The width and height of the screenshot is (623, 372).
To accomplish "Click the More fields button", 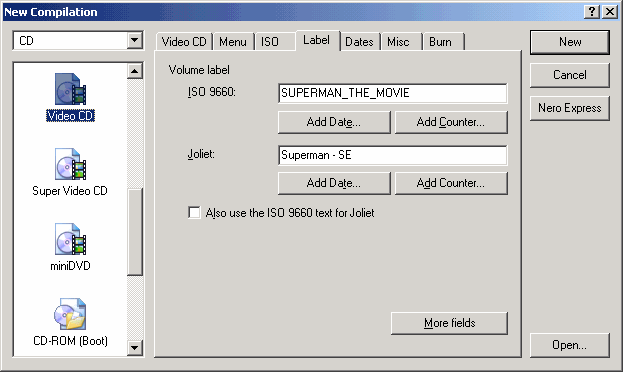I will click(449, 323).
